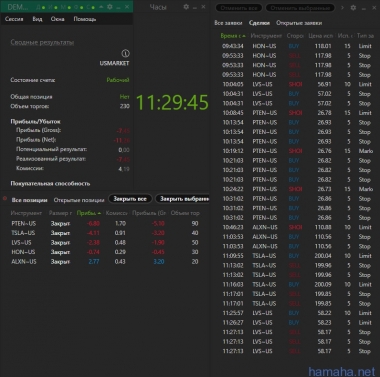Open the Сессия menu
This screenshot has height=377, width=380.
coord(14,19)
